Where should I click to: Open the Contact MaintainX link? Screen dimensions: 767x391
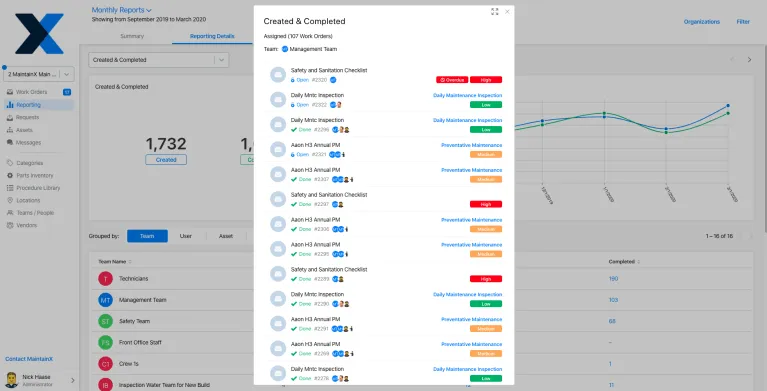click(x=29, y=359)
